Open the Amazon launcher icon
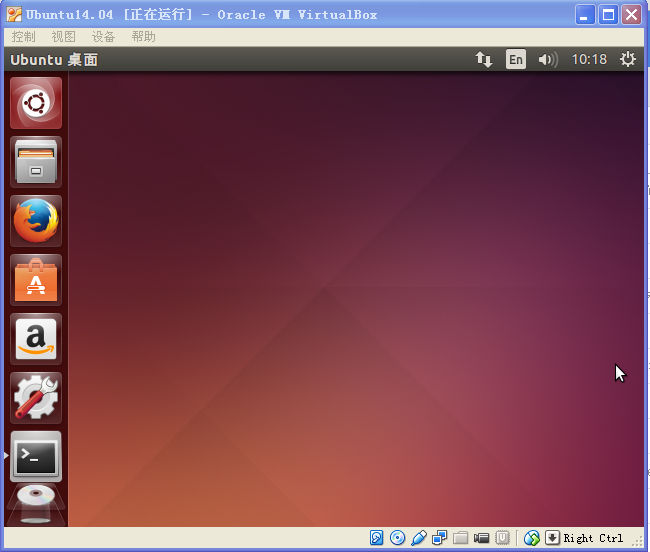This screenshot has height=552, width=650. (36, 339)
